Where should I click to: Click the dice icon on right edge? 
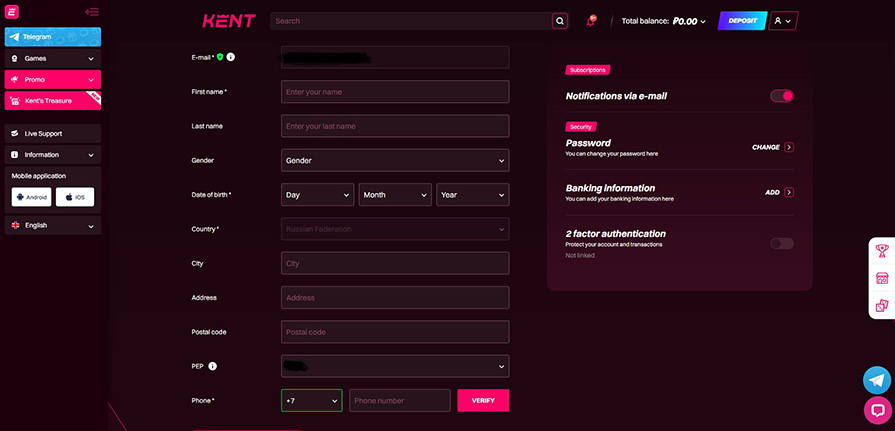point(882,306)
